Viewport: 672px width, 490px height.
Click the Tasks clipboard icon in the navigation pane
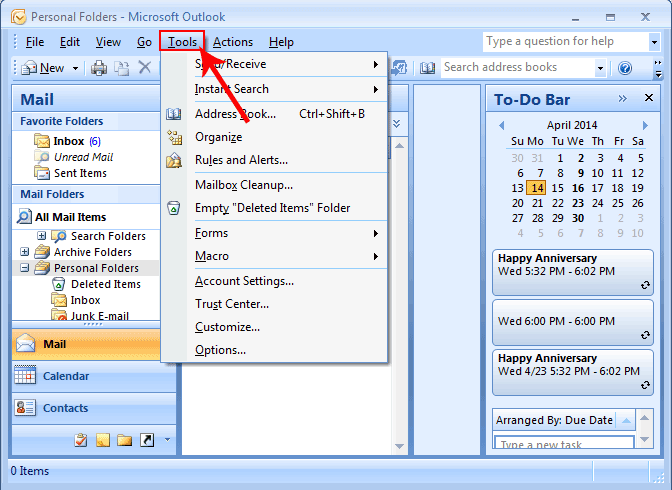tap(81, 440)
